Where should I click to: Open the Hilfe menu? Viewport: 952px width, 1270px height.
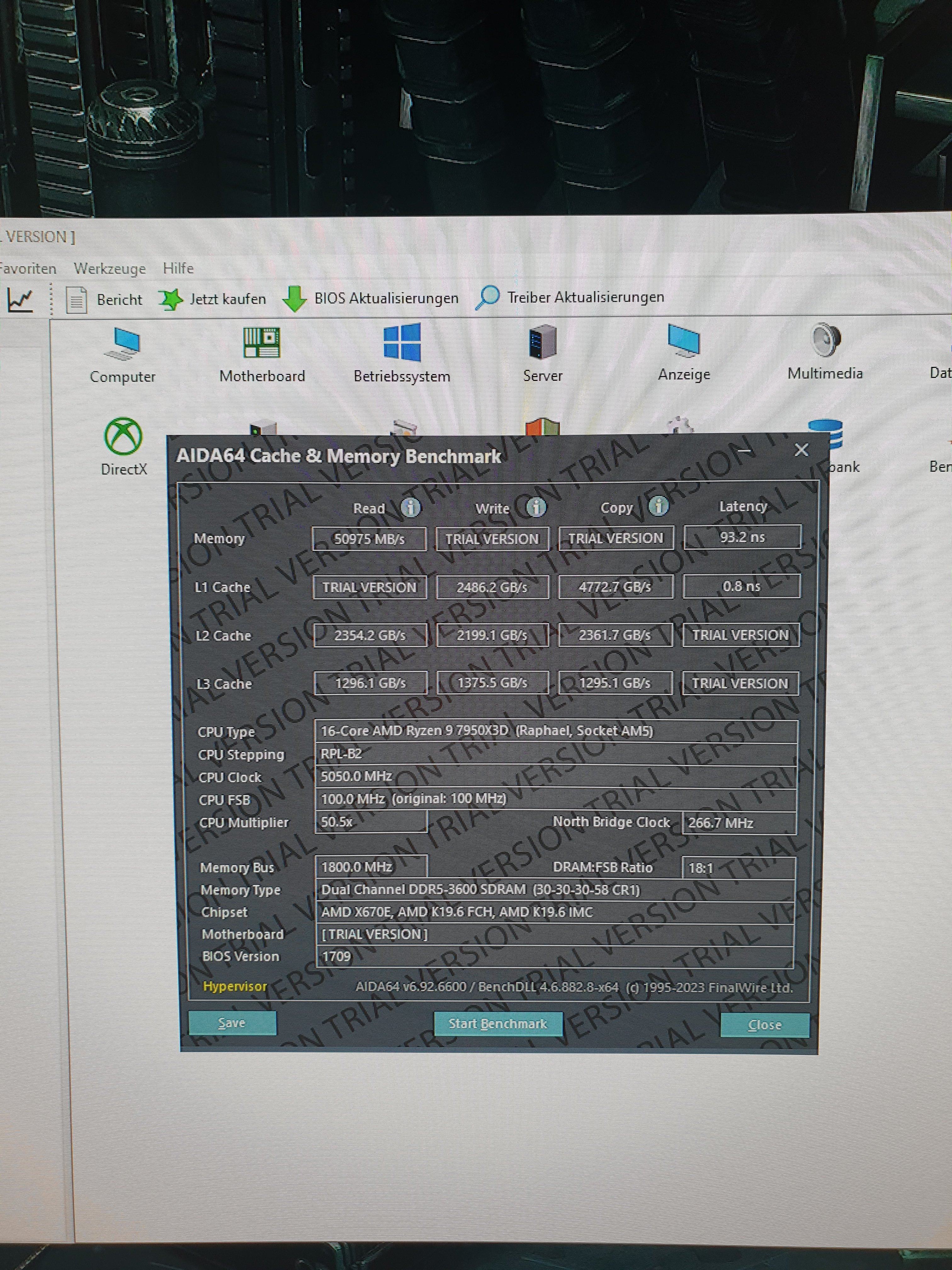[178, 268]
